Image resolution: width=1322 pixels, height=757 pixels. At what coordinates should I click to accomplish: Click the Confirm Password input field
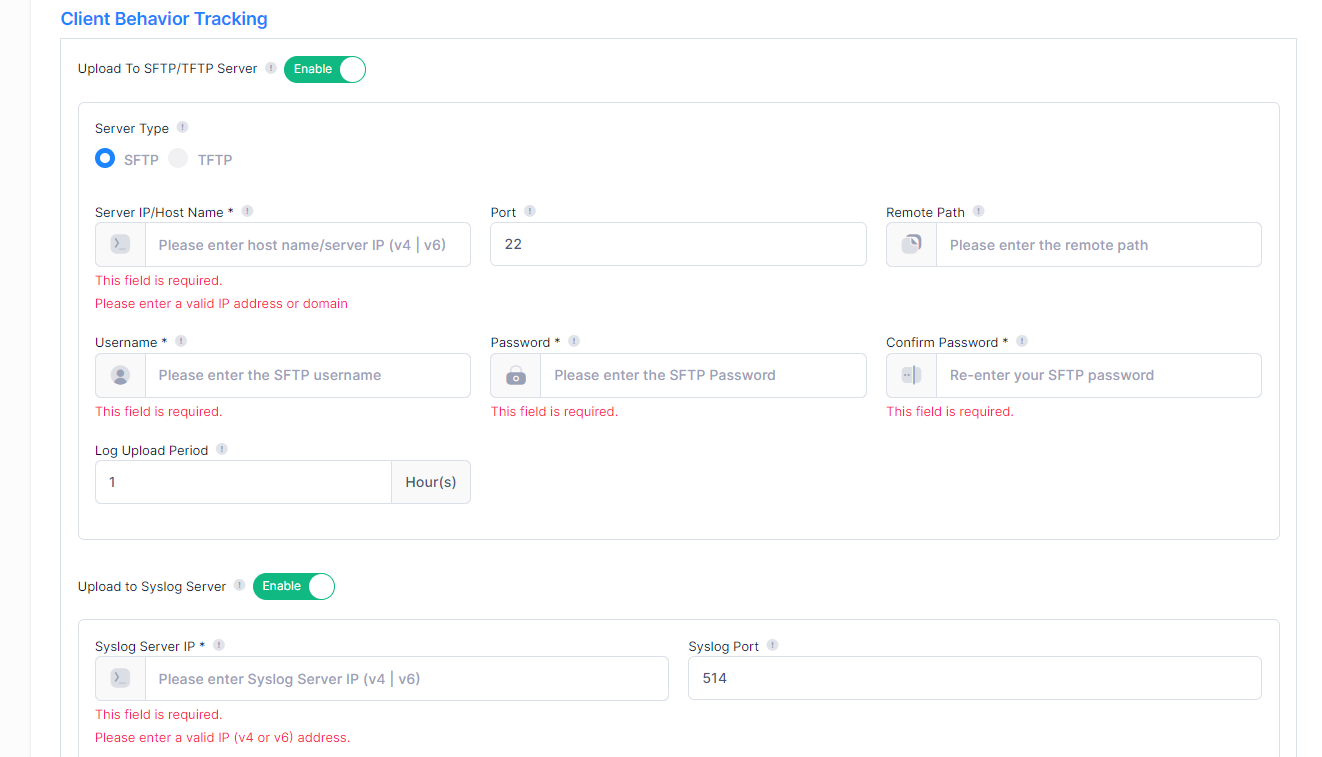tap(1097, 376)
